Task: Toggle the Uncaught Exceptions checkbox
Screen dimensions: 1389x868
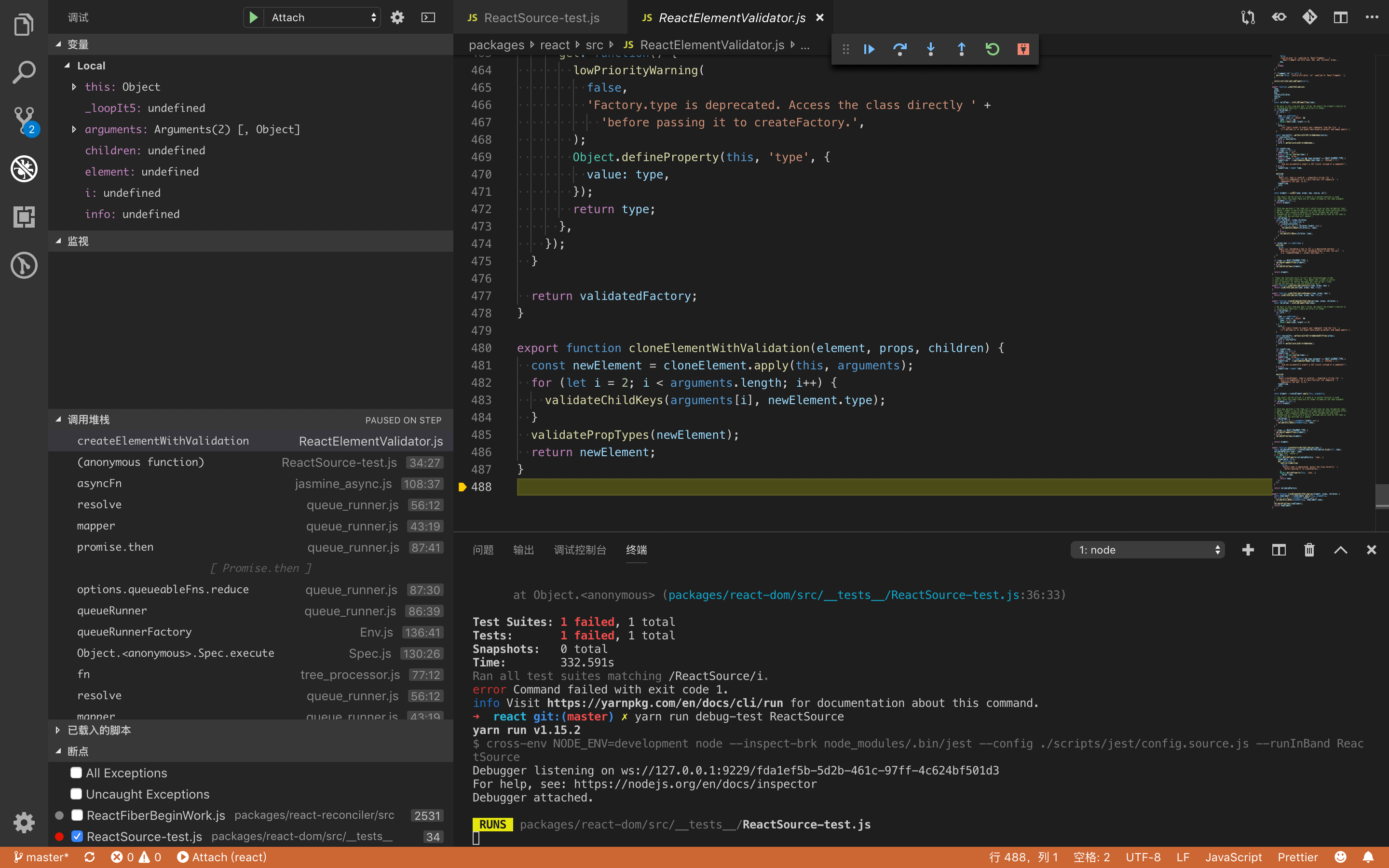Action: [x=76, y=793]
